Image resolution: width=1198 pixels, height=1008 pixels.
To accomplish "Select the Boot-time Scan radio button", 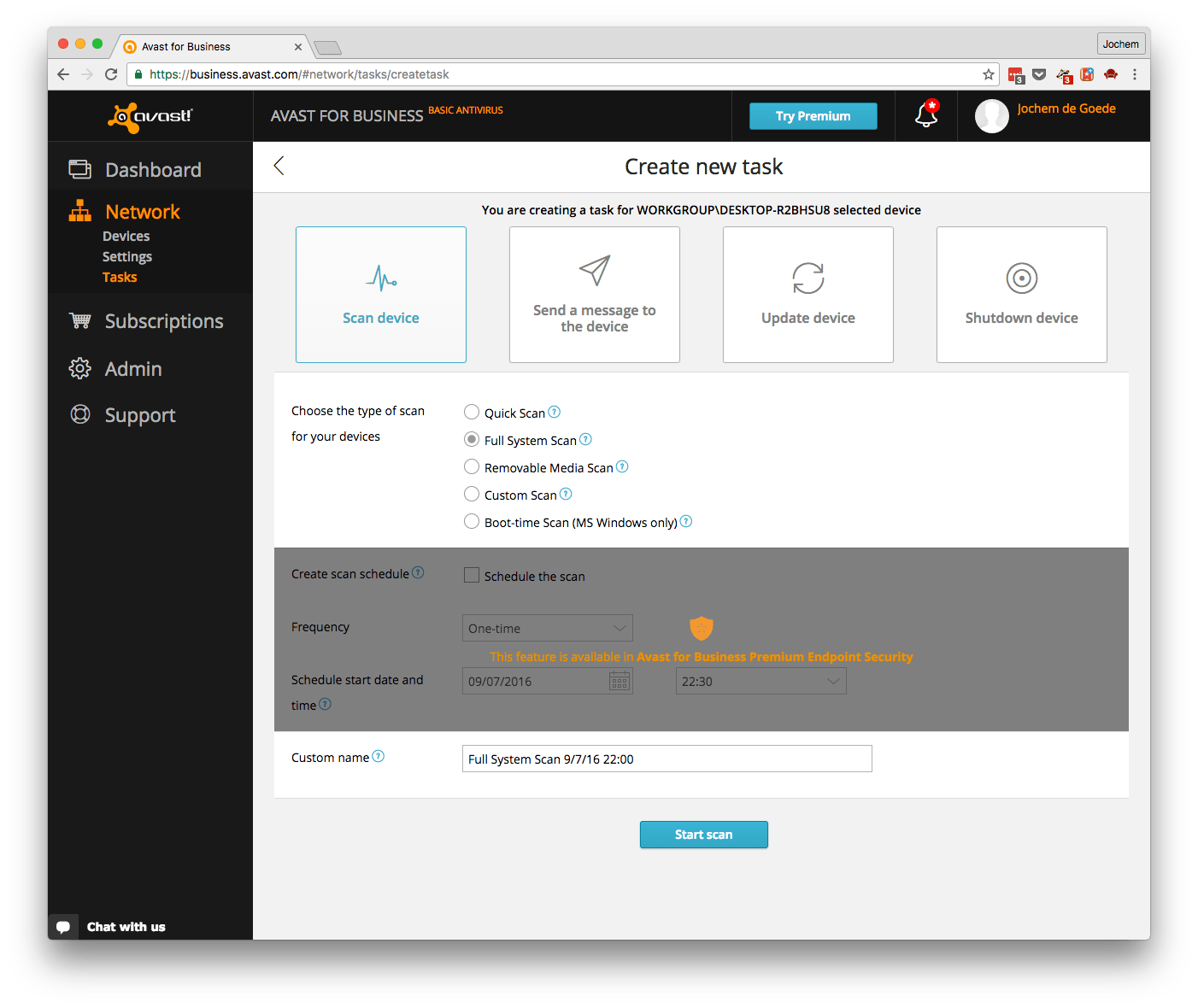I will point(472,521).
